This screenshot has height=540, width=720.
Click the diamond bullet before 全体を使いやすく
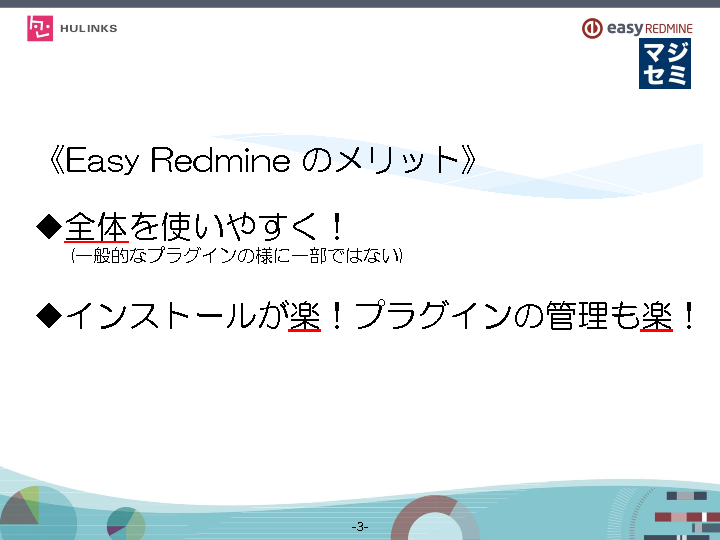tap(49, 226)
